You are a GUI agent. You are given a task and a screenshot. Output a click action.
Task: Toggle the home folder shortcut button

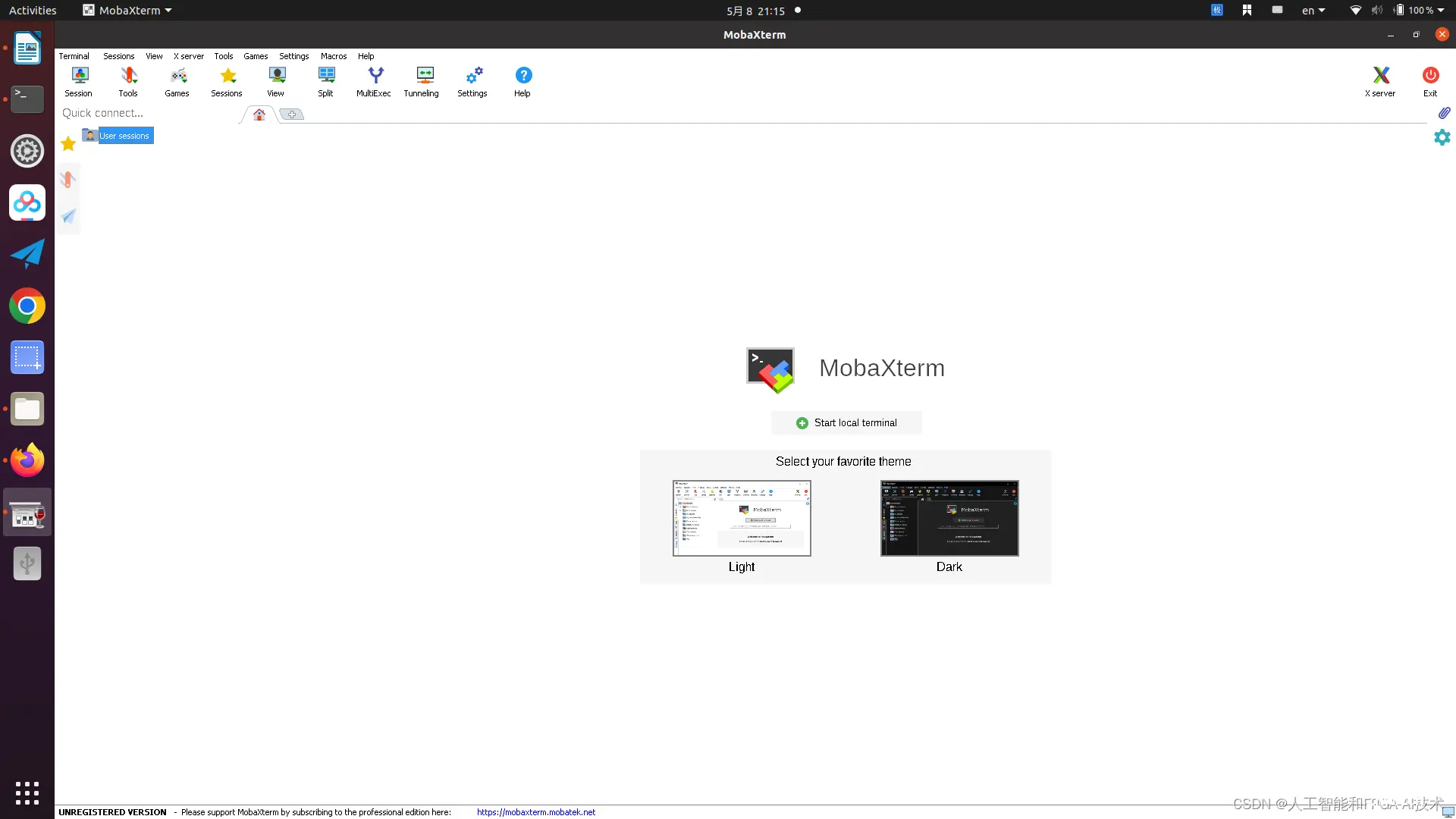coord(258,113)
